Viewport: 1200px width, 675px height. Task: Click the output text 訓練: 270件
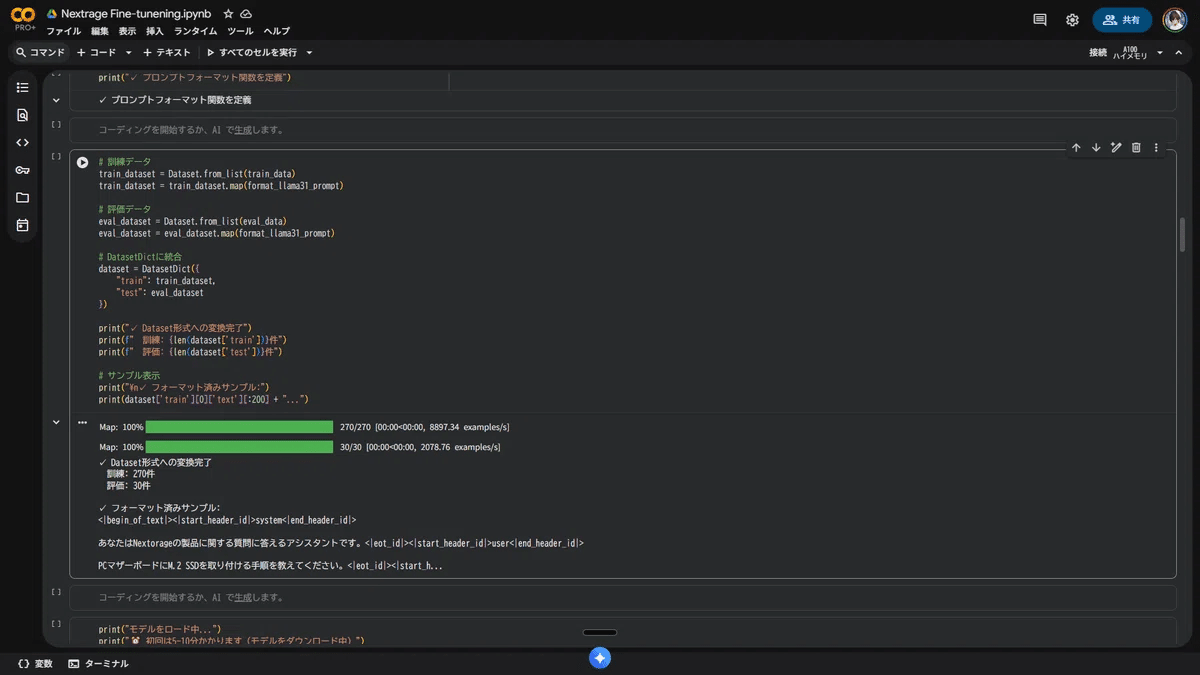tap(131, 474)
